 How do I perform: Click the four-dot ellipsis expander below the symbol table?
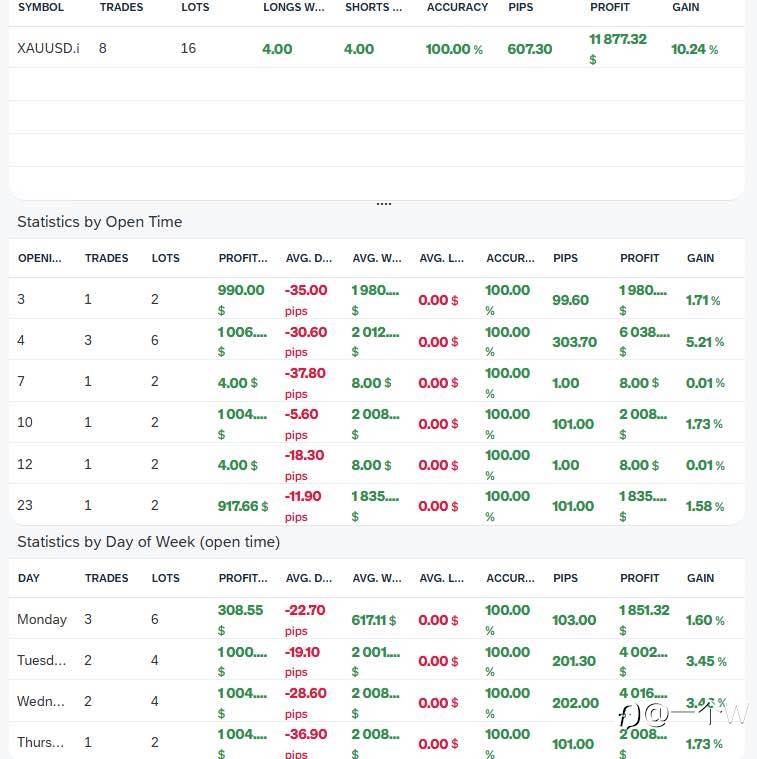click(384, 203)
